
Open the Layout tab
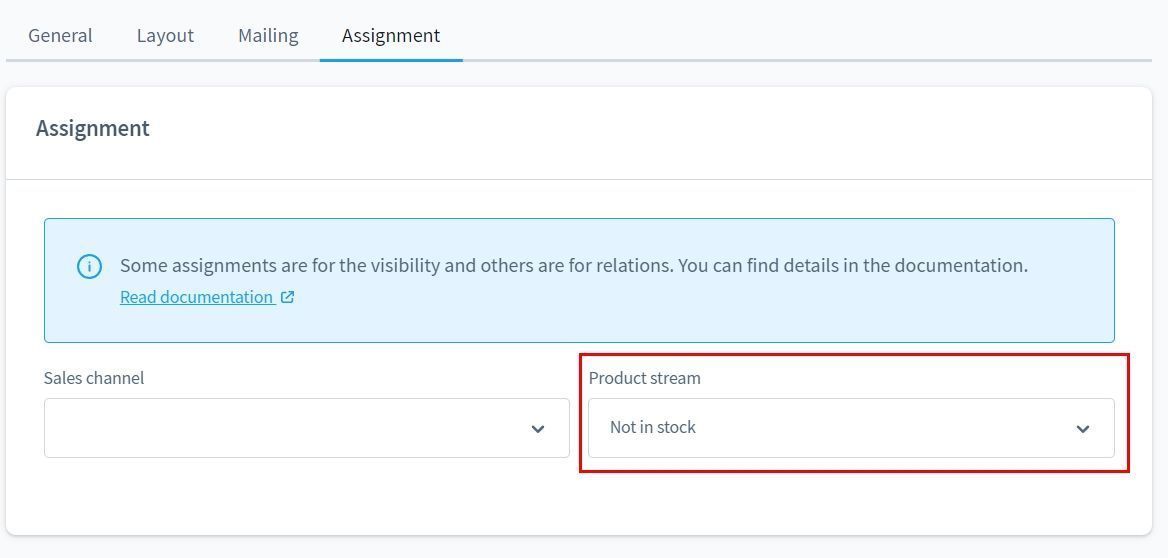pyautogui.click(x=165, y=35)
